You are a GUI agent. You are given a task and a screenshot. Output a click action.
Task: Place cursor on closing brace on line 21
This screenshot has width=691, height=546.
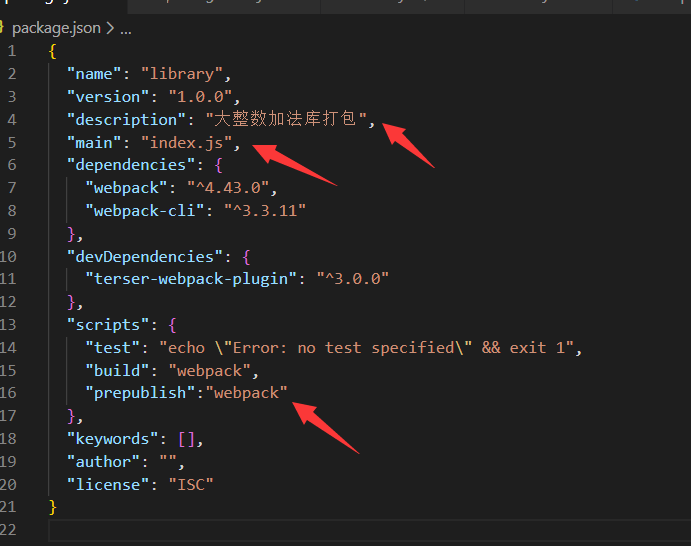coord(52,507)
